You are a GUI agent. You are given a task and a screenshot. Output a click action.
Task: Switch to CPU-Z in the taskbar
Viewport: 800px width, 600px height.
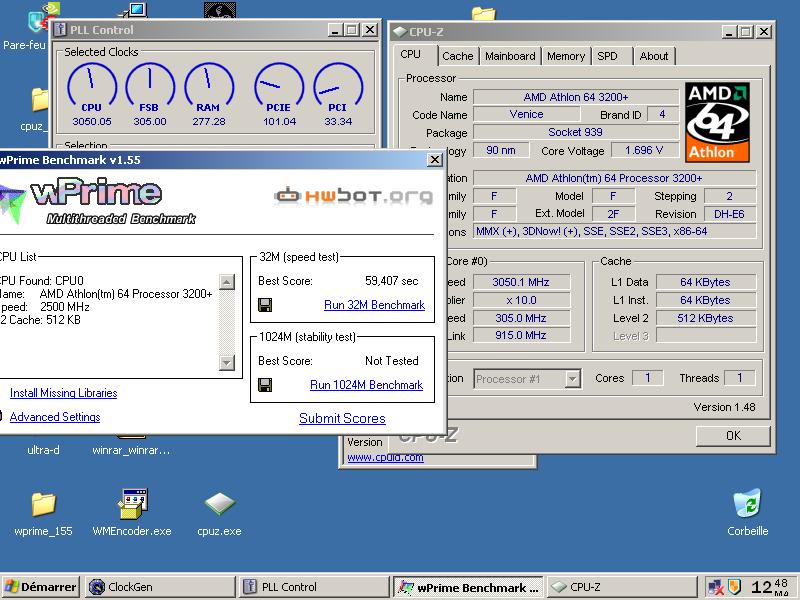coord(622,587)
